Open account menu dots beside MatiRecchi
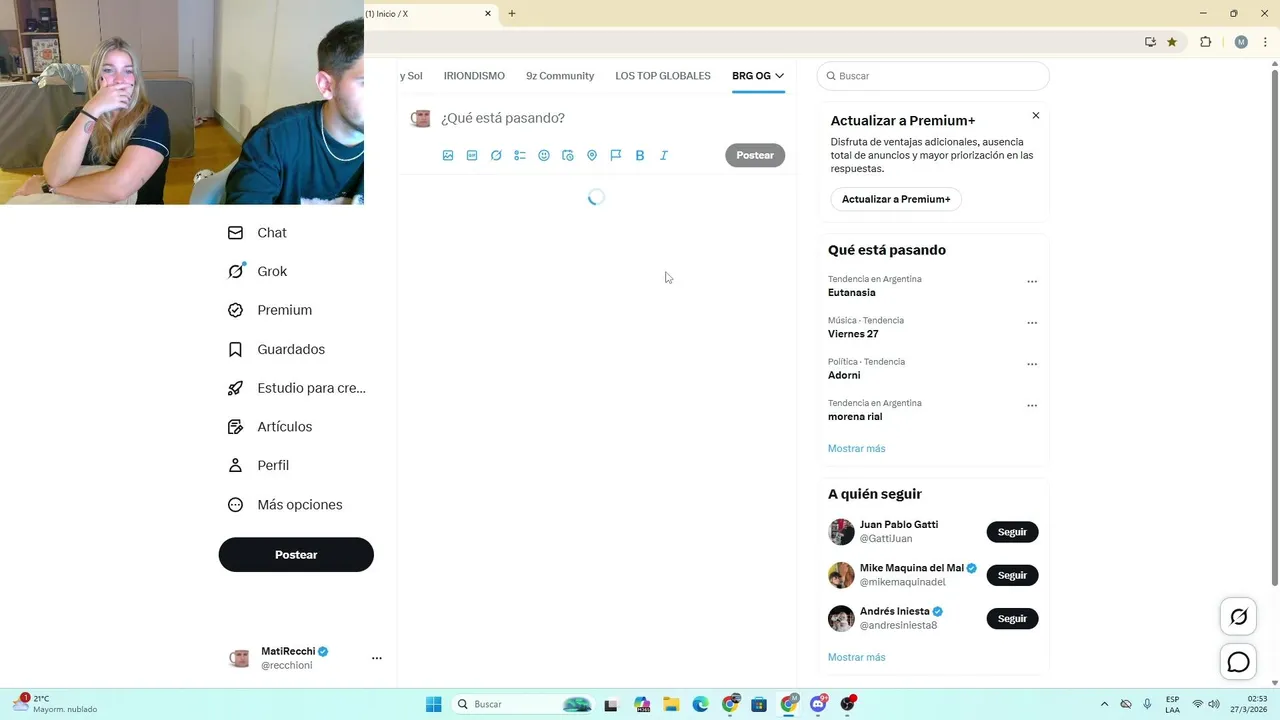 (377, 658)
